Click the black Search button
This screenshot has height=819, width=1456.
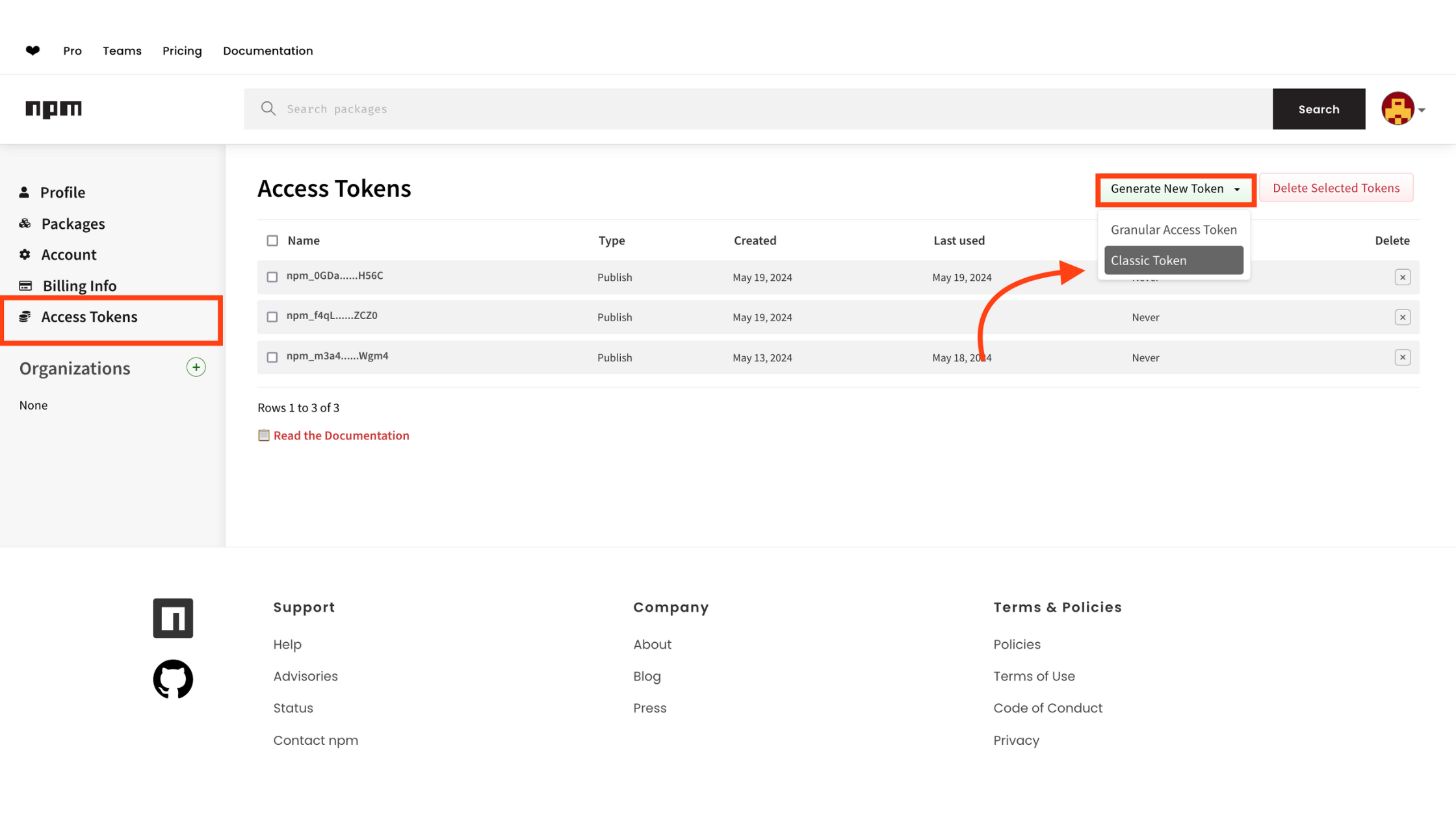[x=1319, y=109]
